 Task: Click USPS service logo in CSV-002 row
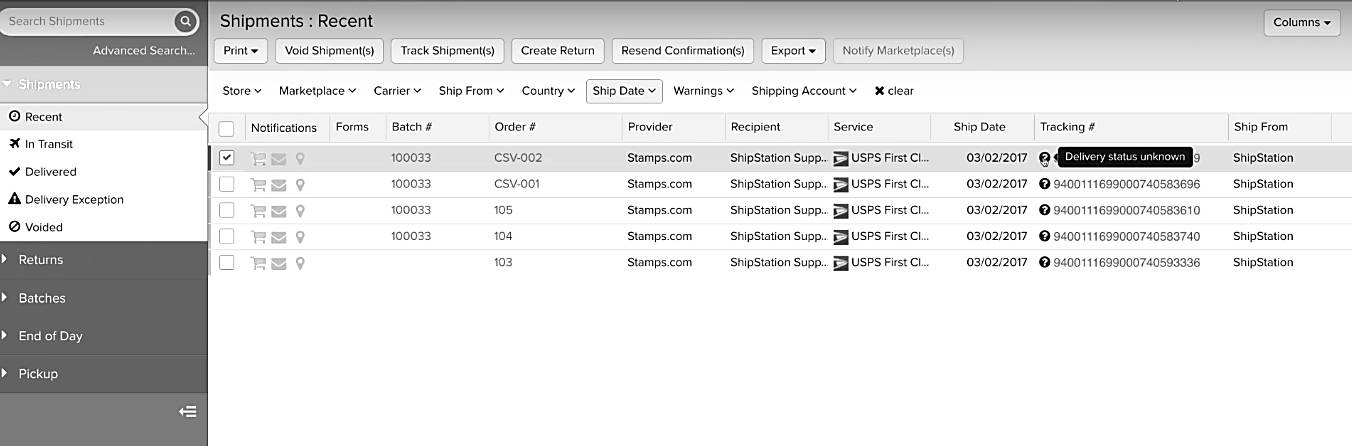tap(840, 158)
